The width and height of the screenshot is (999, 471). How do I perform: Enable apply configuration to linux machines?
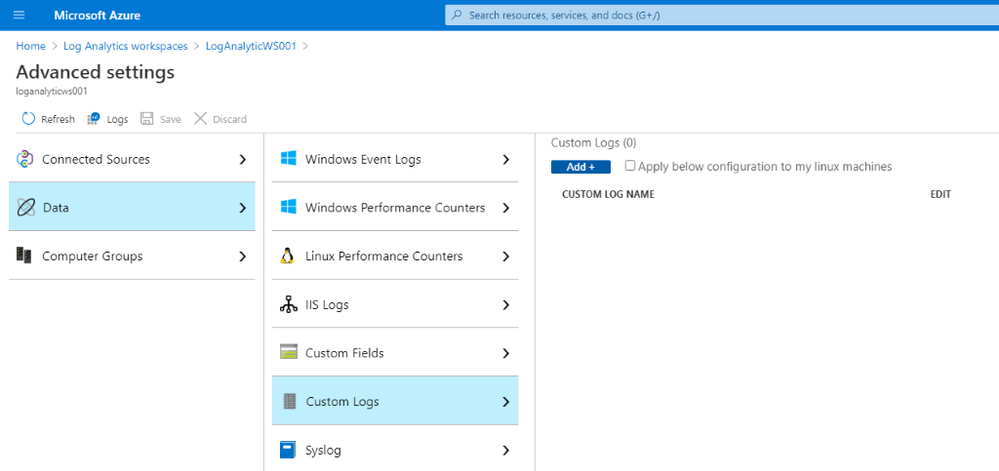click(630, 166)
